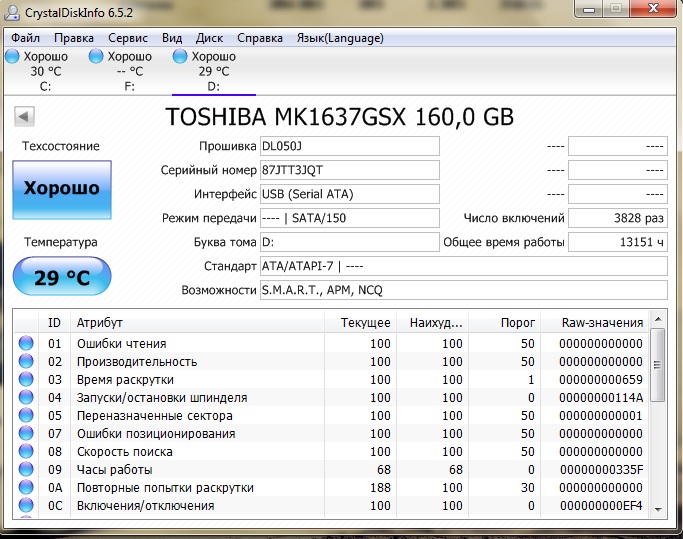Click the 29 °C temperature button
The width and height of the screenshot is (683, 539).
click(62, 277)
